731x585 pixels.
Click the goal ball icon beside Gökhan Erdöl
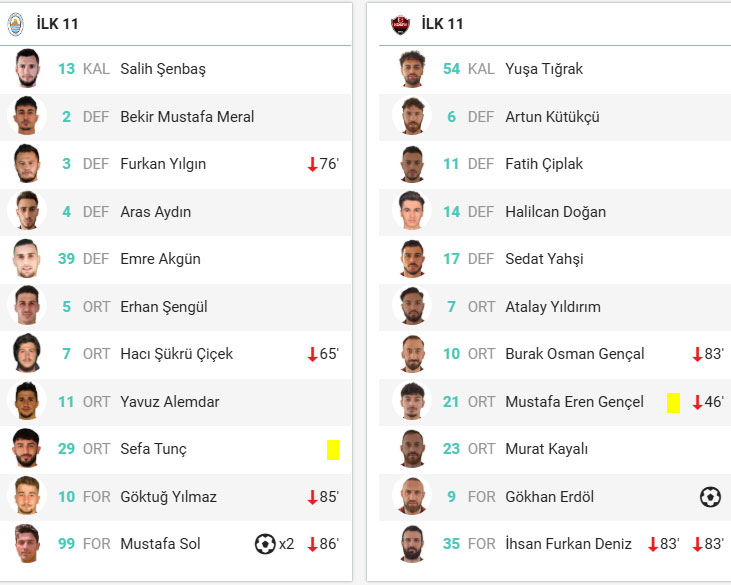point(710,497)
